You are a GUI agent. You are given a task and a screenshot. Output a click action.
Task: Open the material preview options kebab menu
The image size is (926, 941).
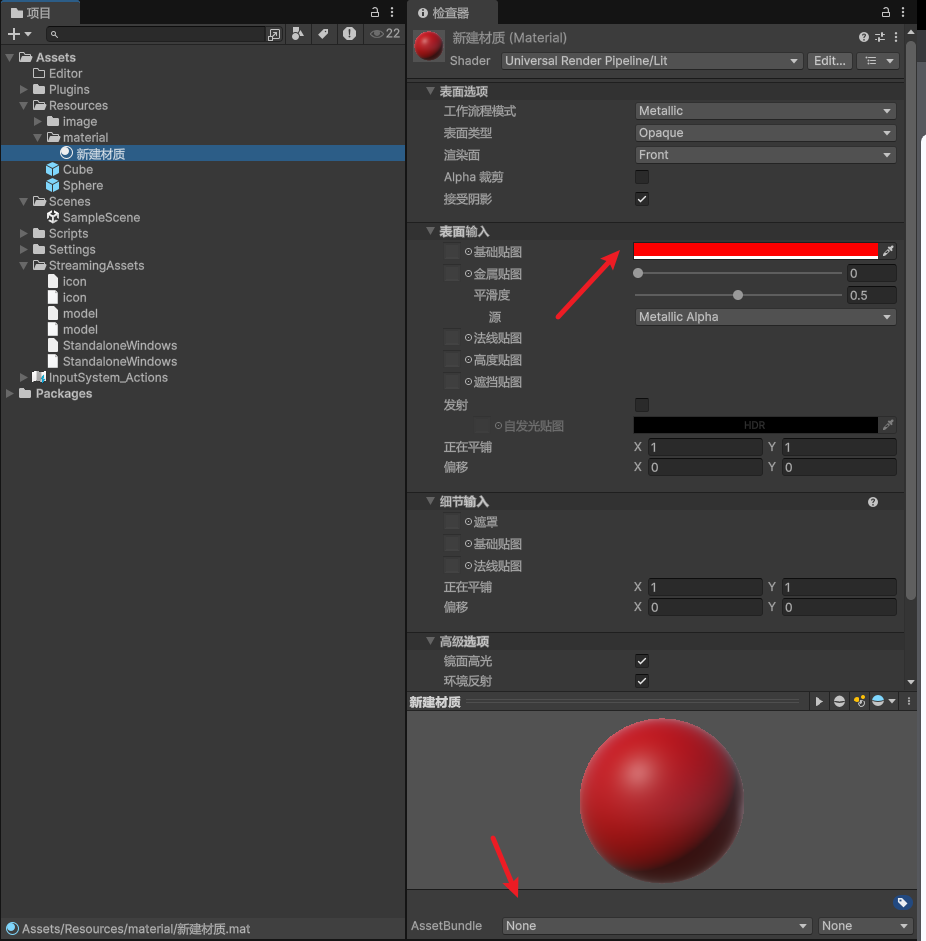[x=908, y=701]
